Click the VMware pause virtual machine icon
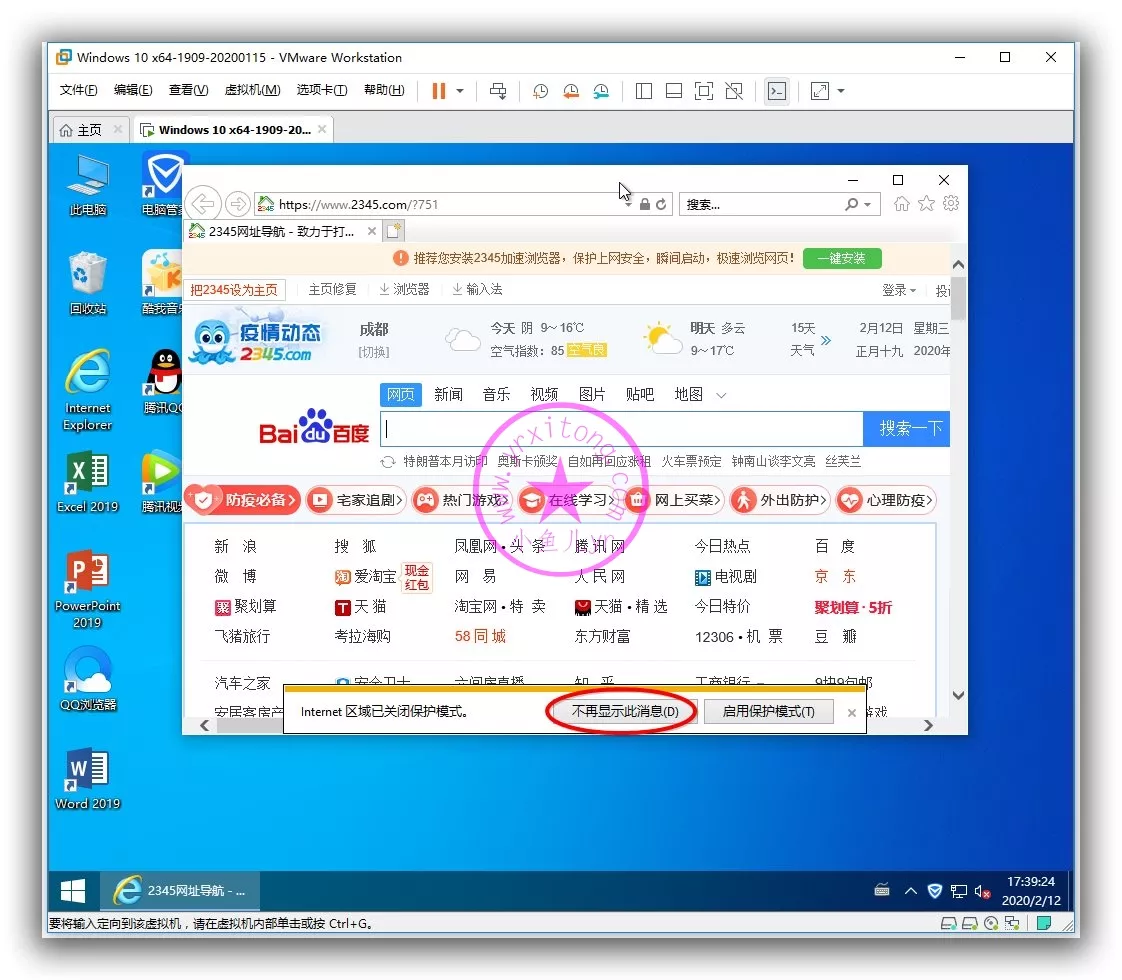 [x=438, y=91]
